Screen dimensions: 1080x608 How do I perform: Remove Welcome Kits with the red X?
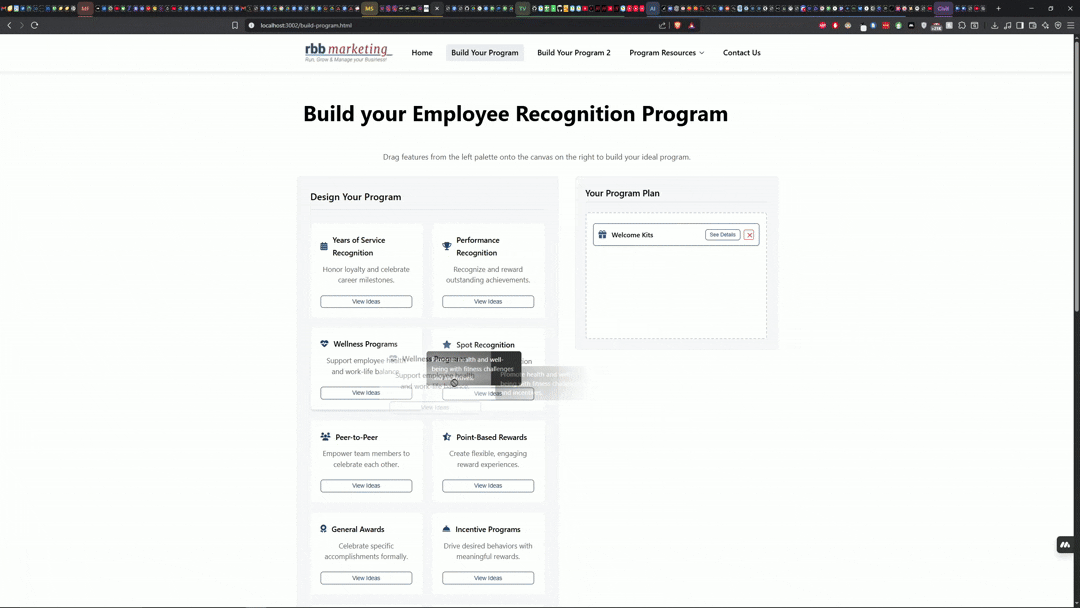[x=749, y=234]
